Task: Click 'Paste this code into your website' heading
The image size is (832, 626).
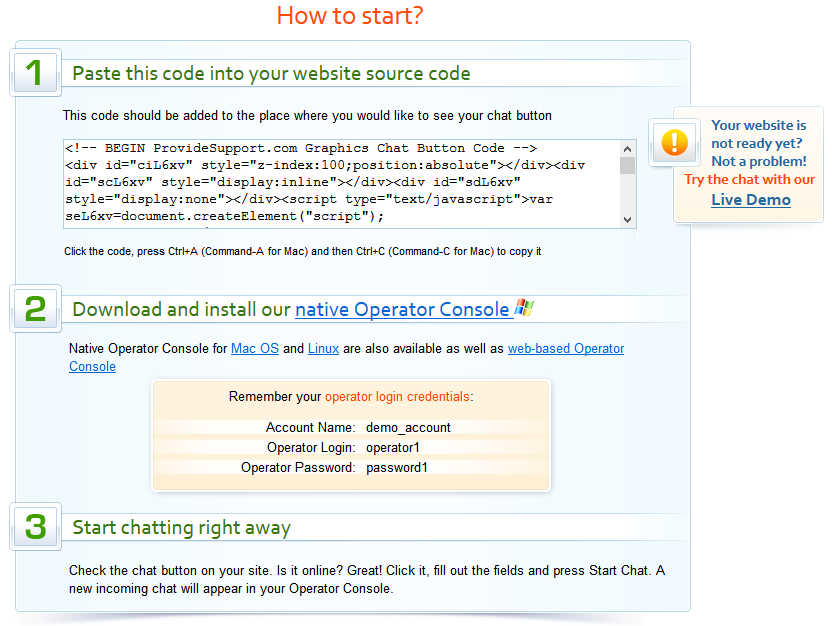Action: [x=271, y=74]
